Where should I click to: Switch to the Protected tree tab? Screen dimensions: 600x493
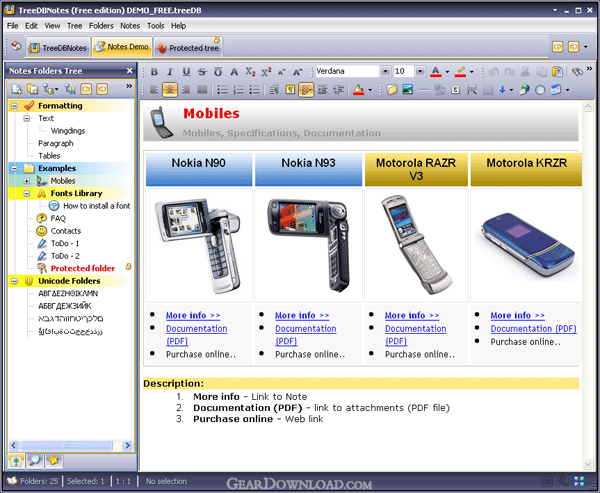coord(189,47)
